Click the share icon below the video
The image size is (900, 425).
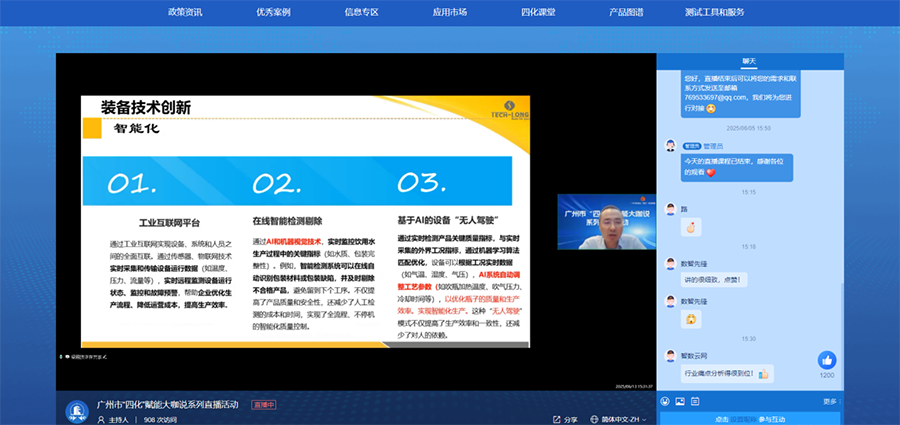point(556,419)
